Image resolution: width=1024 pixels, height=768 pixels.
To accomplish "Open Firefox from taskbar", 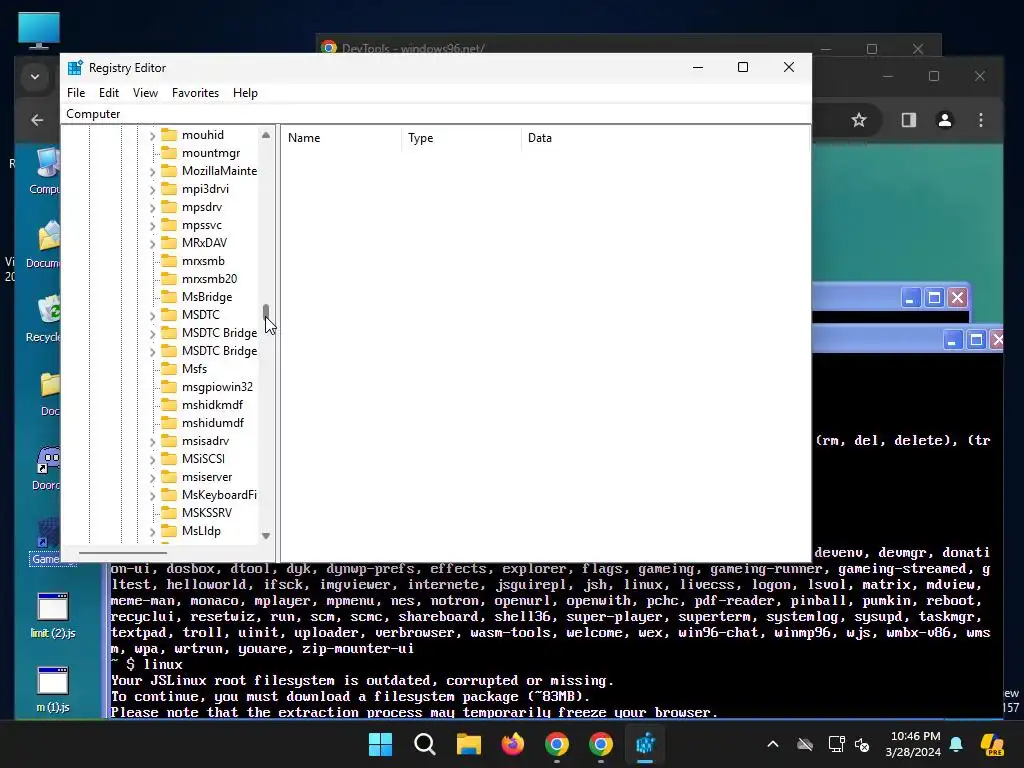I will (513, 744).
